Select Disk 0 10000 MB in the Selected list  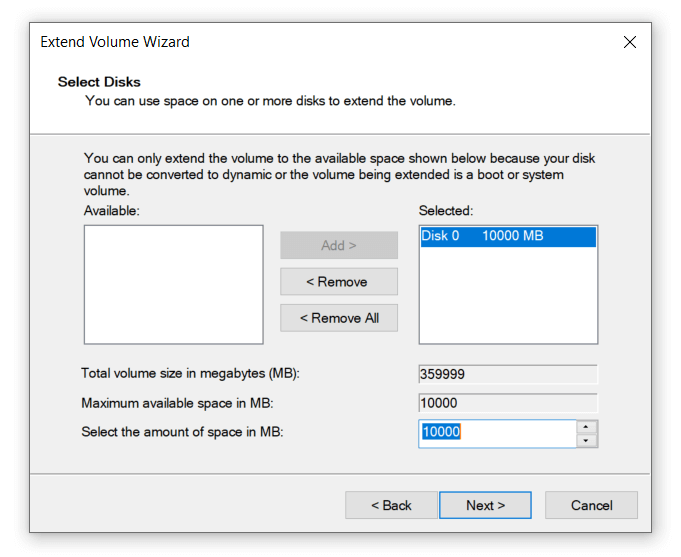[x=507, y=236]
